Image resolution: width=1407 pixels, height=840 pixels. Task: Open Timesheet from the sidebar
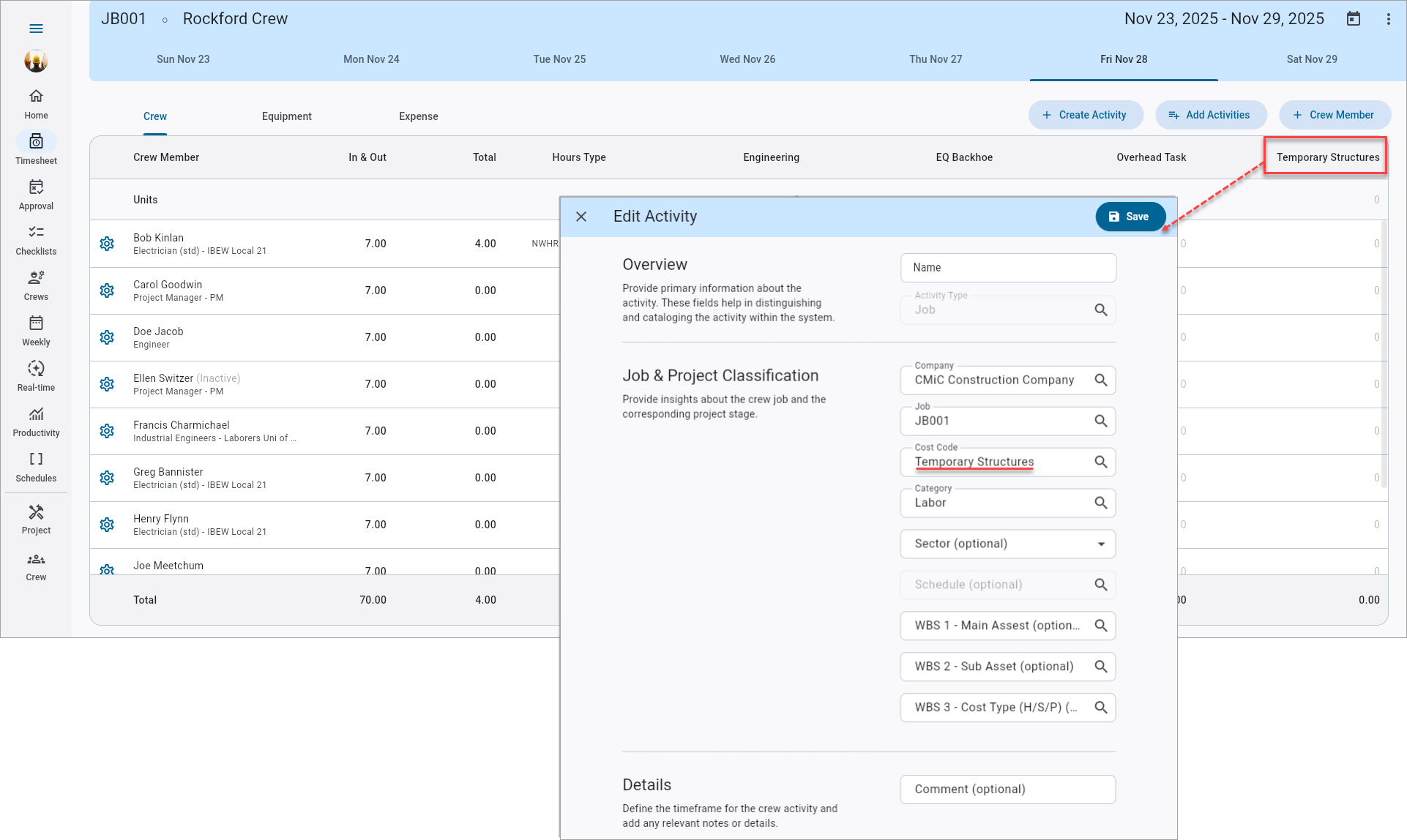coord(36,149)
